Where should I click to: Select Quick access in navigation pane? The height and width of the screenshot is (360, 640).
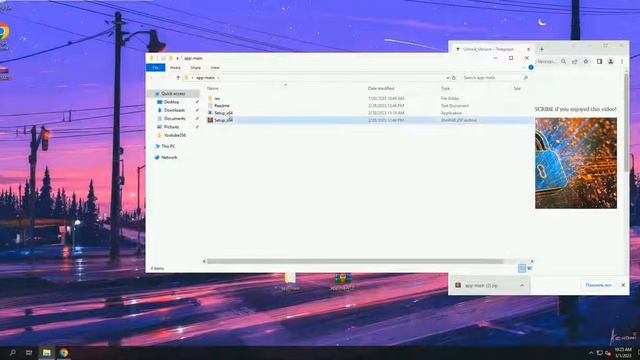coord(173,93)
